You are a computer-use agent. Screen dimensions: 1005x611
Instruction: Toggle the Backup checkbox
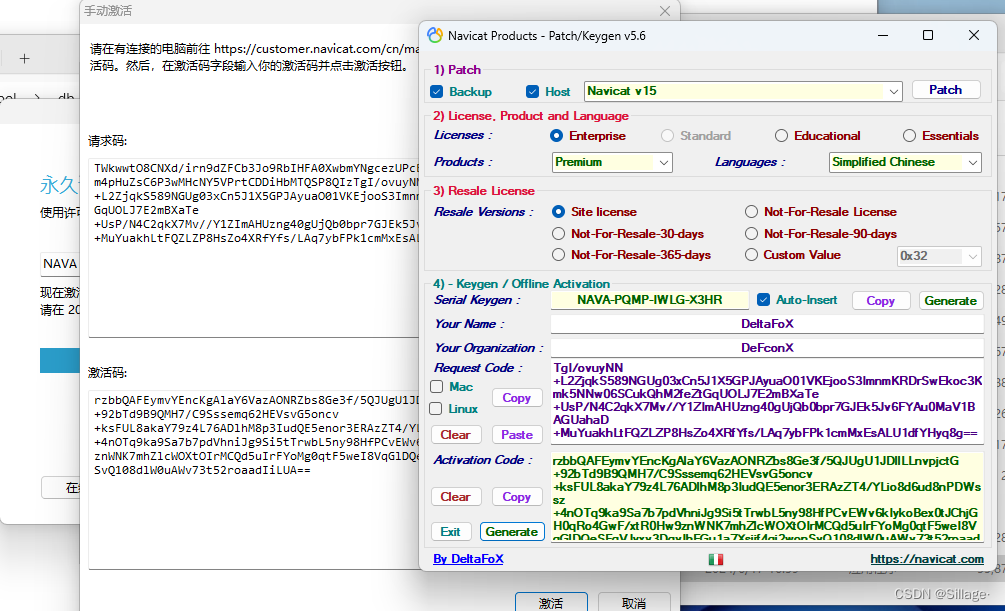coord(436,92)
